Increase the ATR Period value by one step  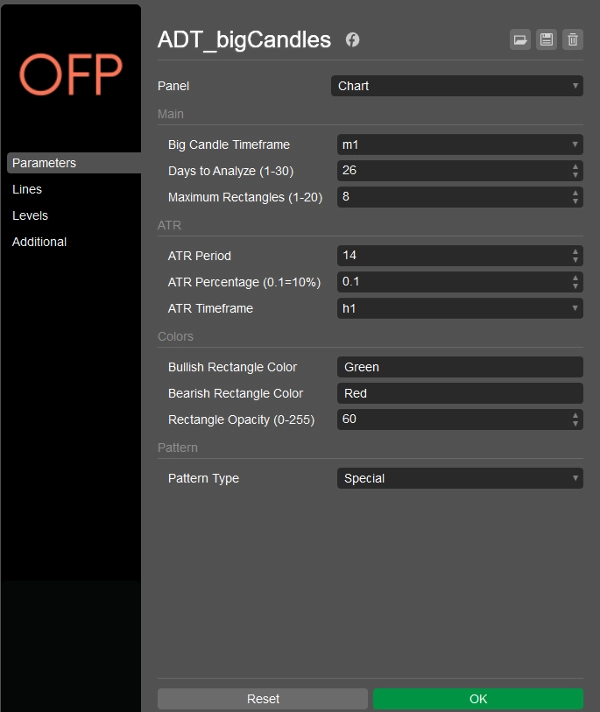coord(575,251)
